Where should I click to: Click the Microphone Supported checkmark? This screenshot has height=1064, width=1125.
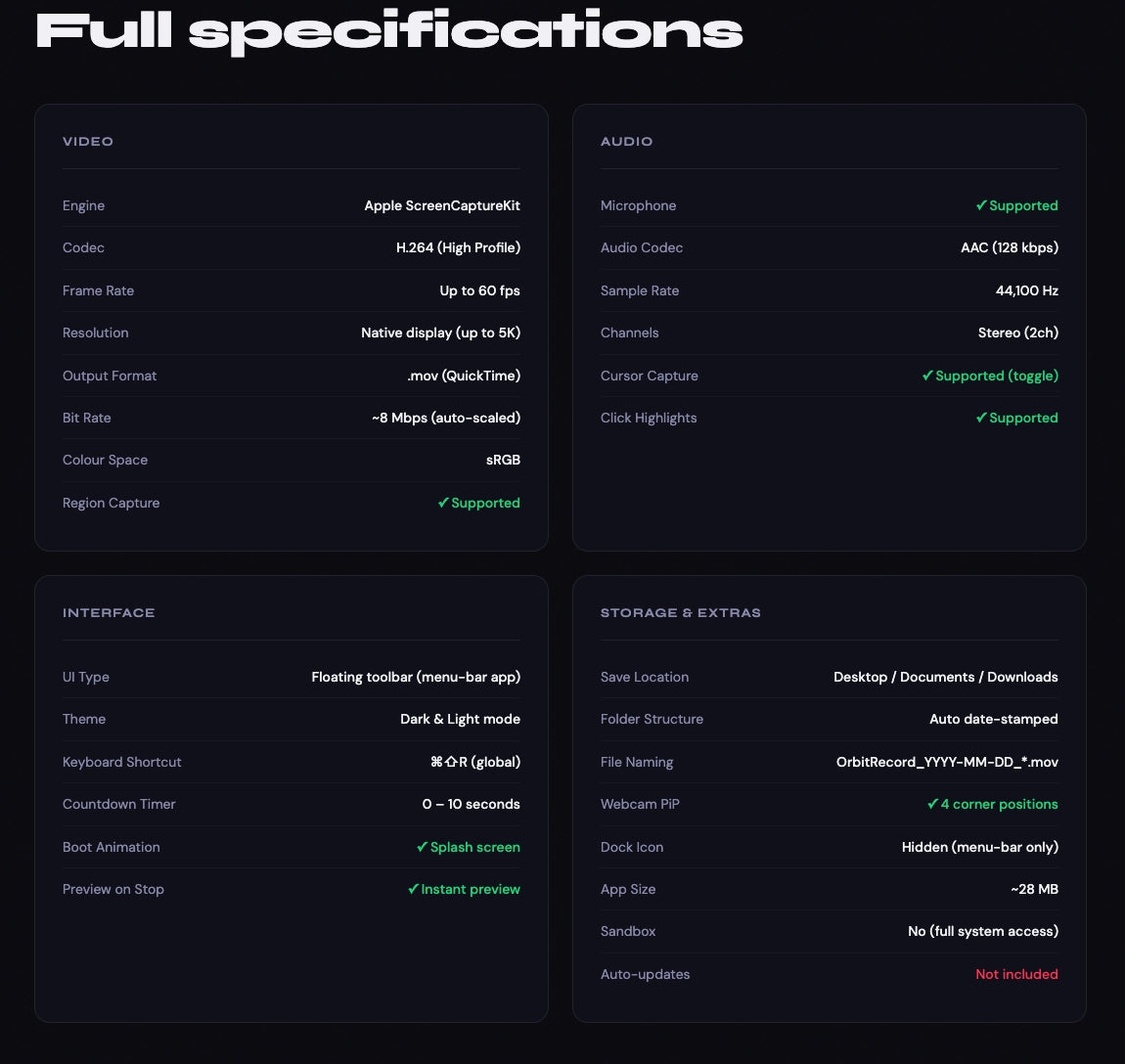click(x=981, y=205)
